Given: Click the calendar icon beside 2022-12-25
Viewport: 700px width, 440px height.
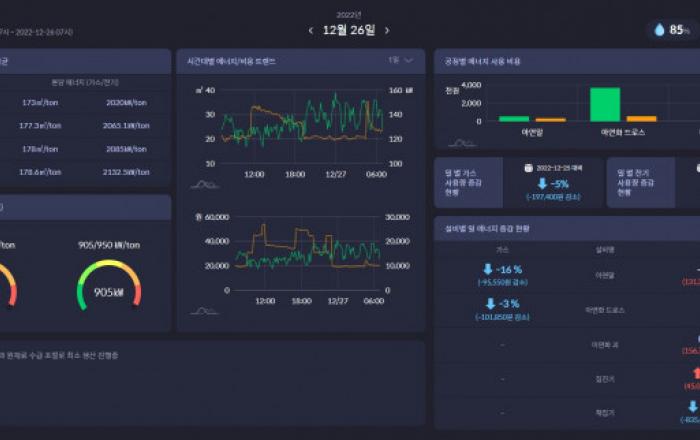Looking at the screenshot, I should (529, 168).
